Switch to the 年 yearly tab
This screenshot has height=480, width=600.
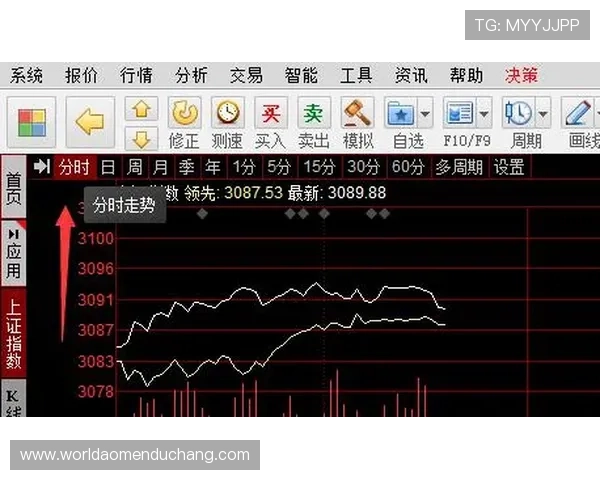tap(213, 167)
